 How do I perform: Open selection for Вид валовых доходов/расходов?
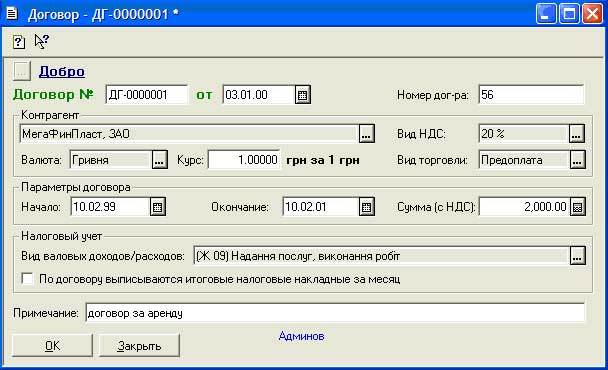point(577,256)
